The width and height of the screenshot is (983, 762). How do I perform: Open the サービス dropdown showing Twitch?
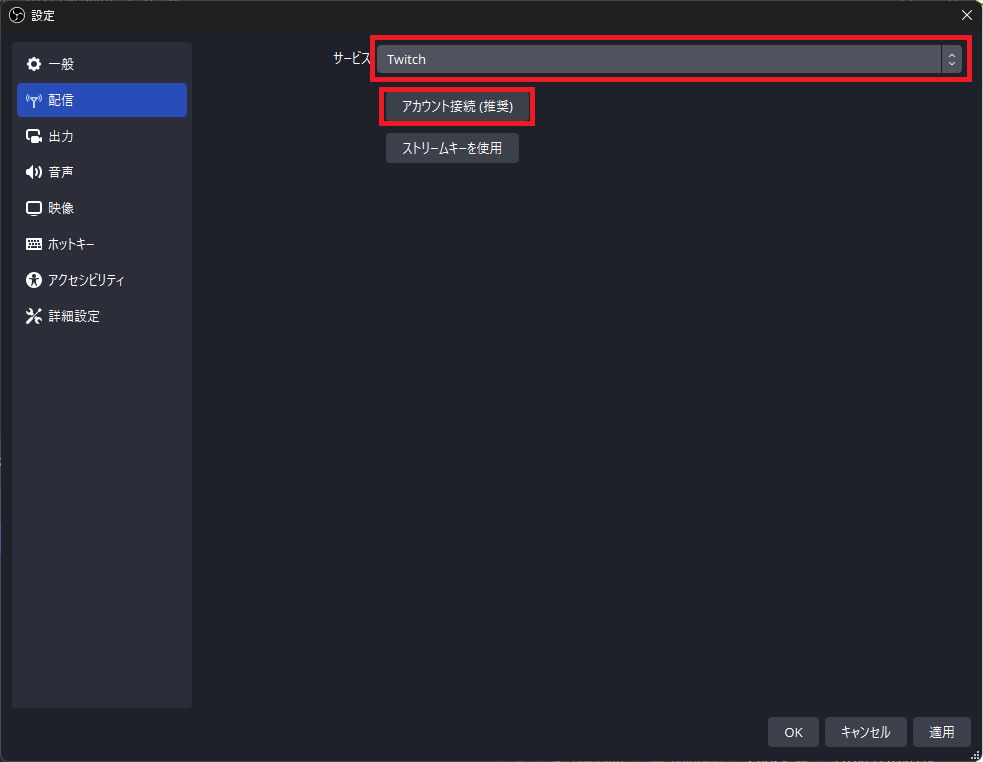pos(658,59)
